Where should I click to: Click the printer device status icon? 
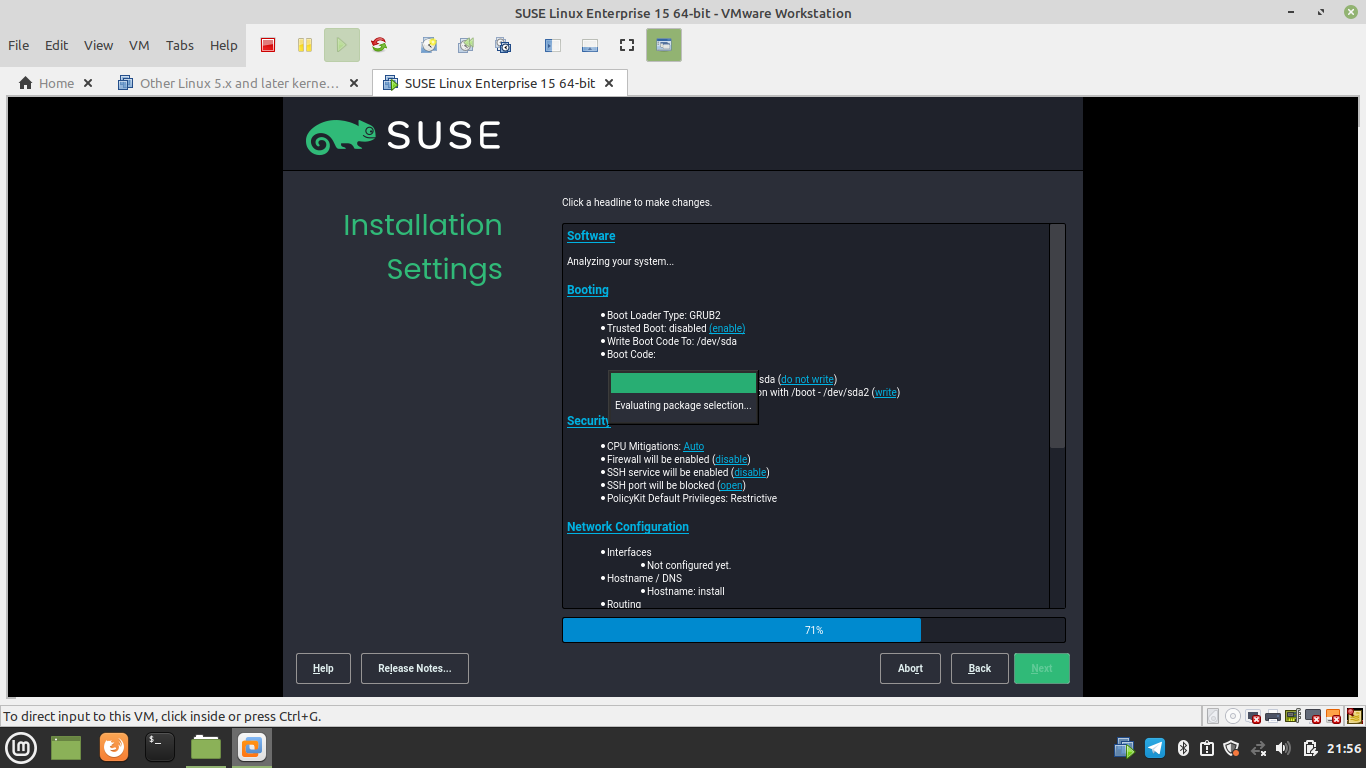(x=1273, y=716)
